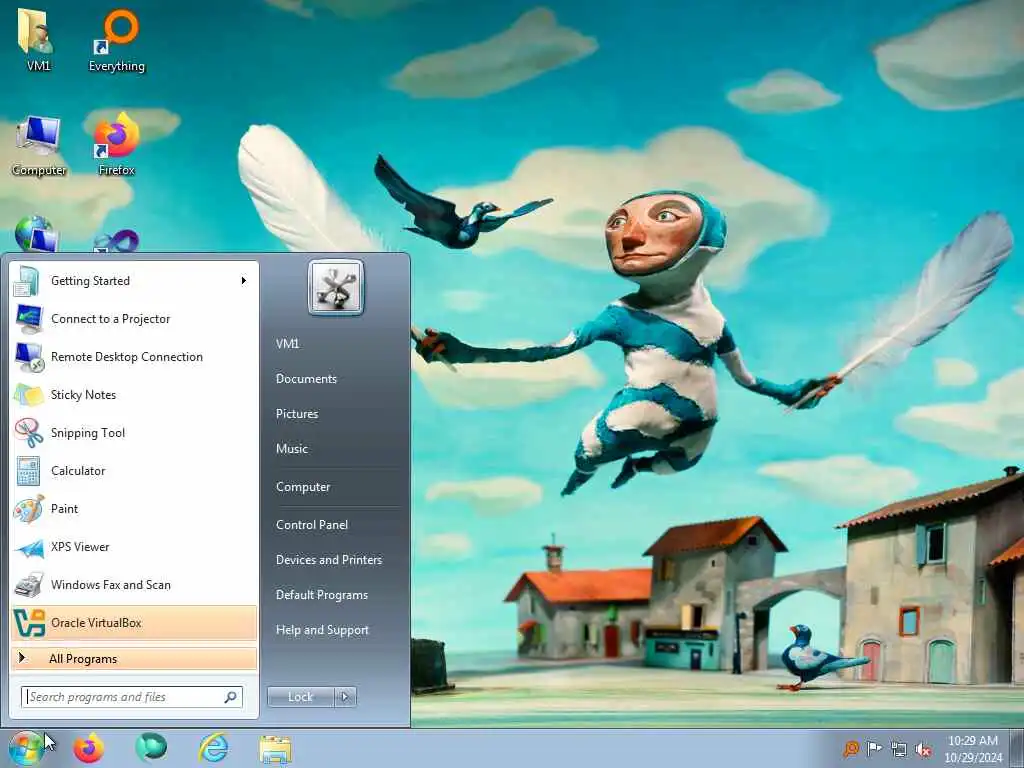Open Windows Explorer from the taskbar
This screenshot has height=768, width=1024.
(275, 748)
